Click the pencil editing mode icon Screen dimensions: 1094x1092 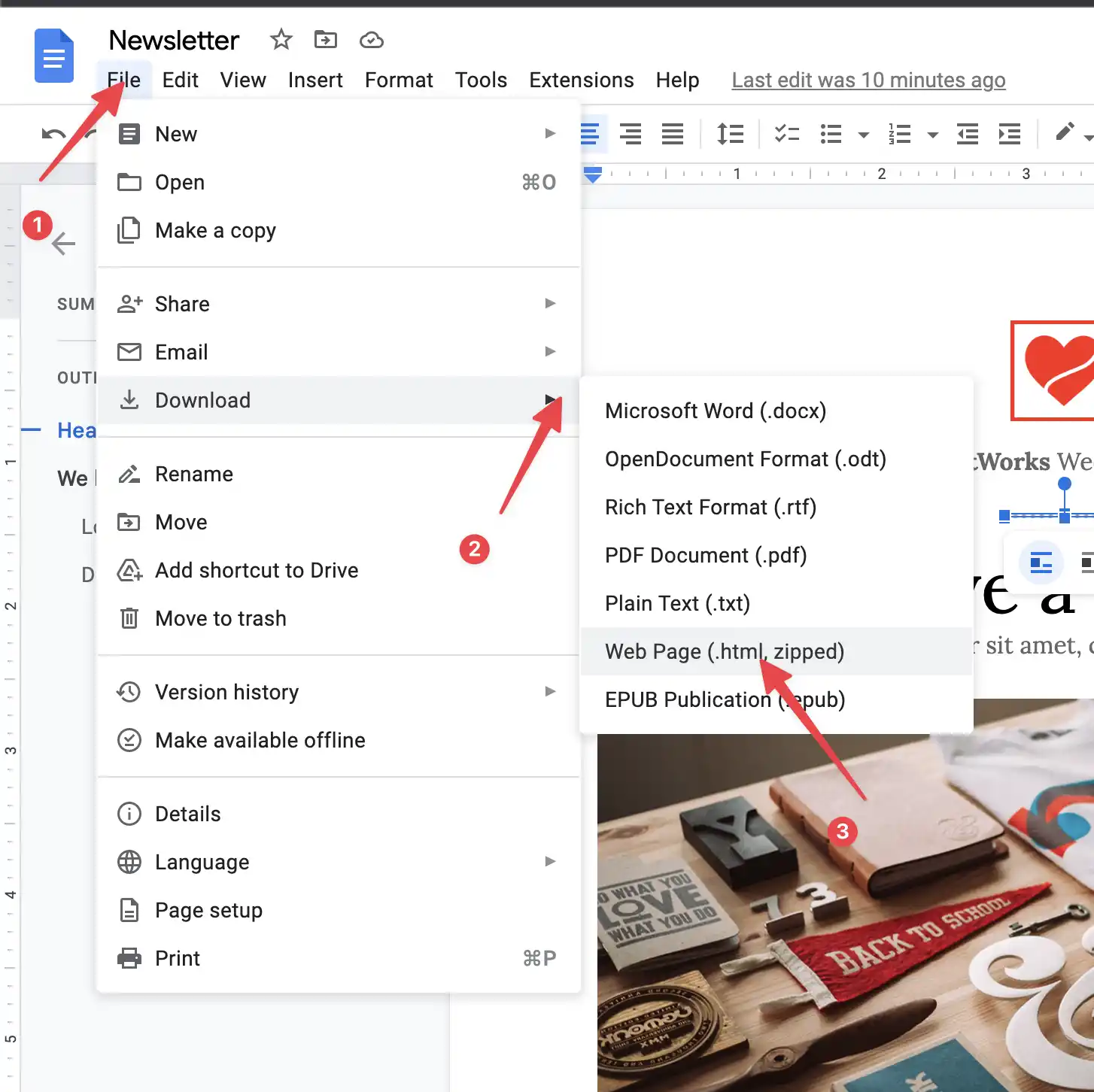(1064, 133)
